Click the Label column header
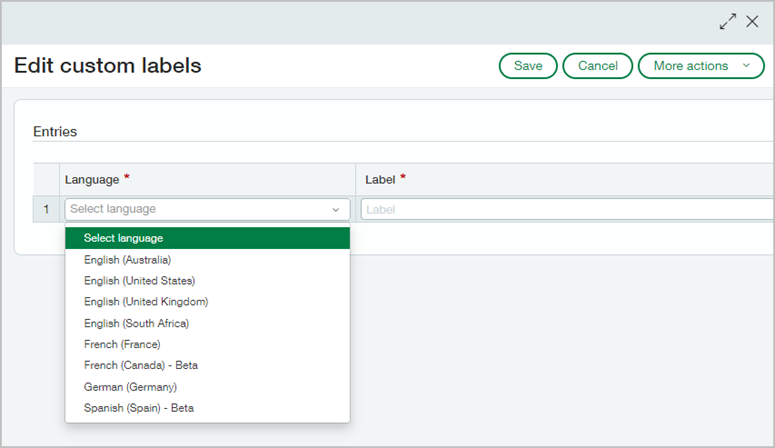The image size is (775, 448). click(380, 180)
